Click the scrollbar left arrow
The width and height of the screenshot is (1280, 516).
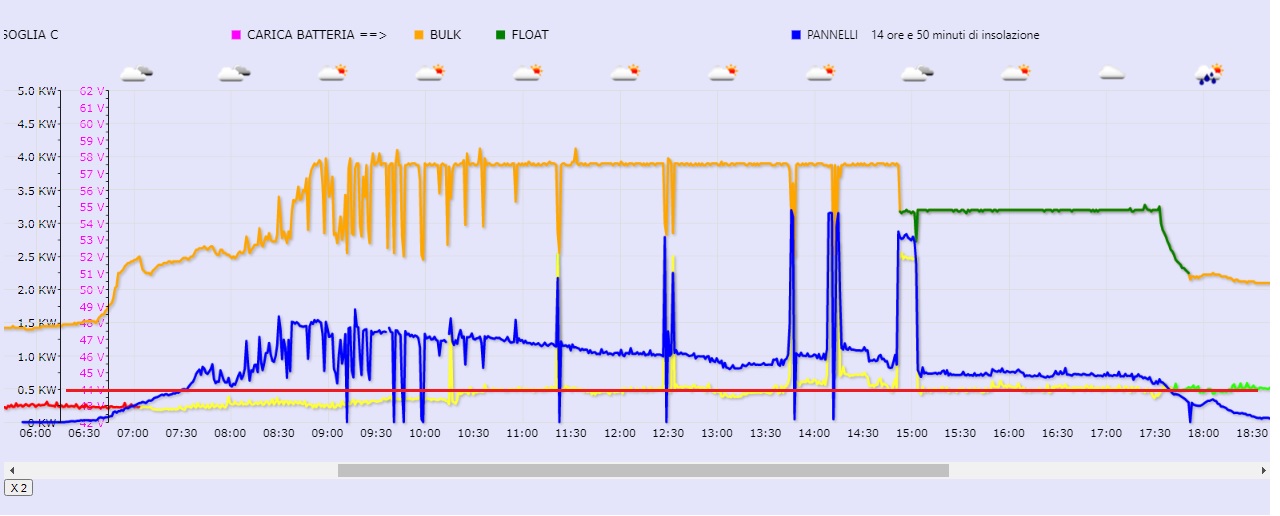pyautogui.click(x=9, y=470)
